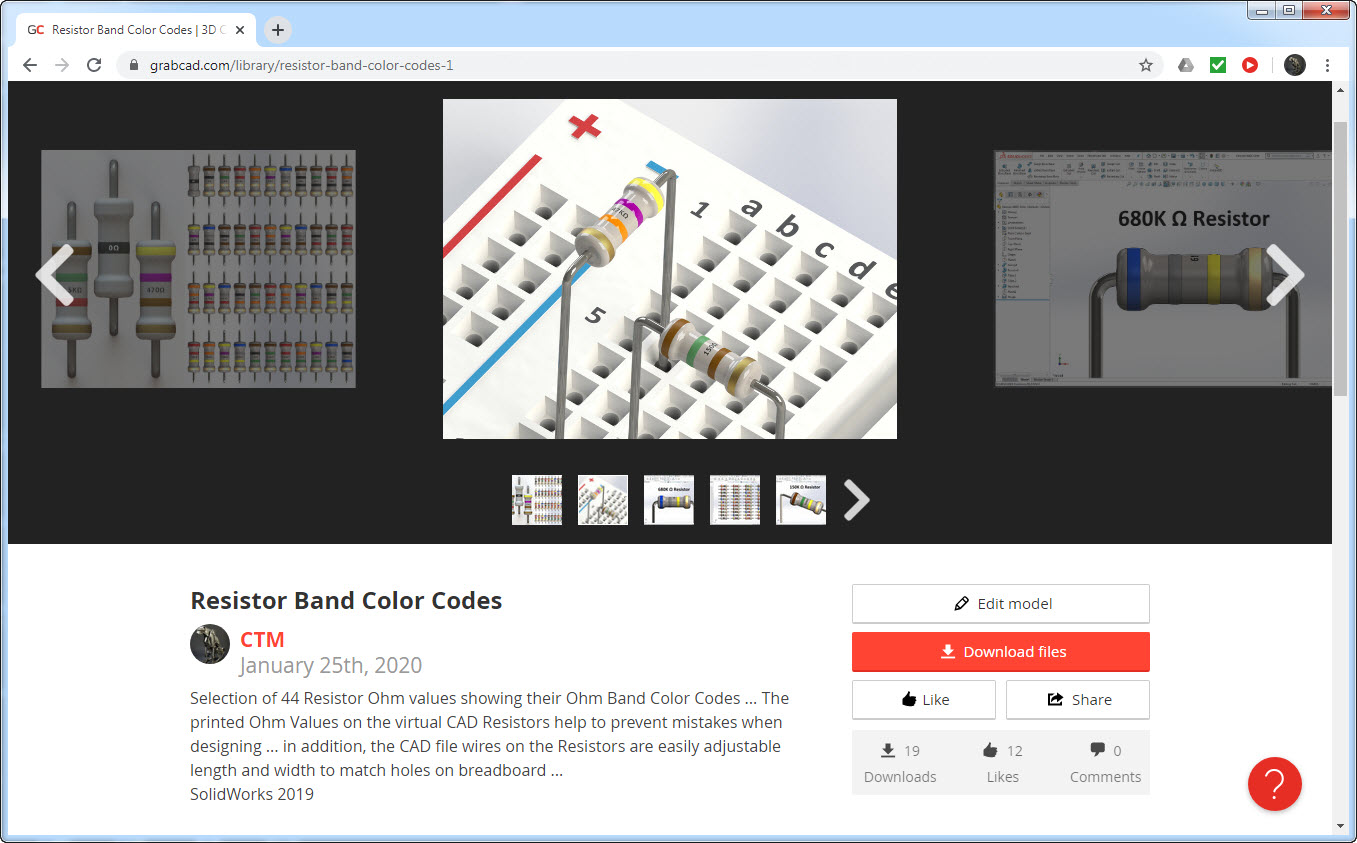Bookmark this page with the star icon
This screenshot has height=843, width=1357.
point(1146,65)
